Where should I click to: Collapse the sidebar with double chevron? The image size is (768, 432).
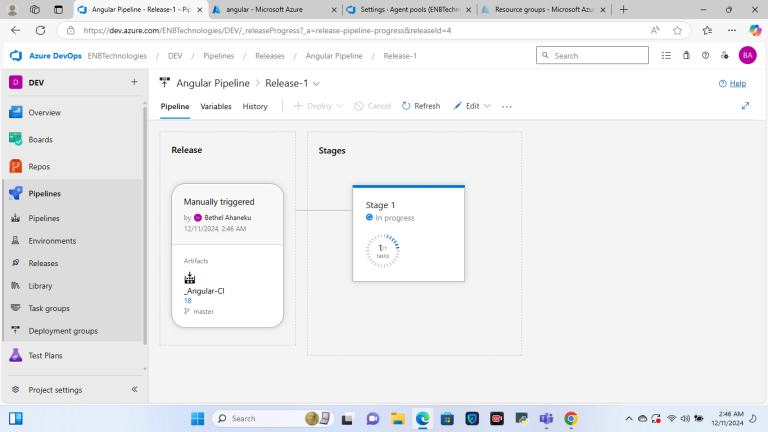coord(134,389)
